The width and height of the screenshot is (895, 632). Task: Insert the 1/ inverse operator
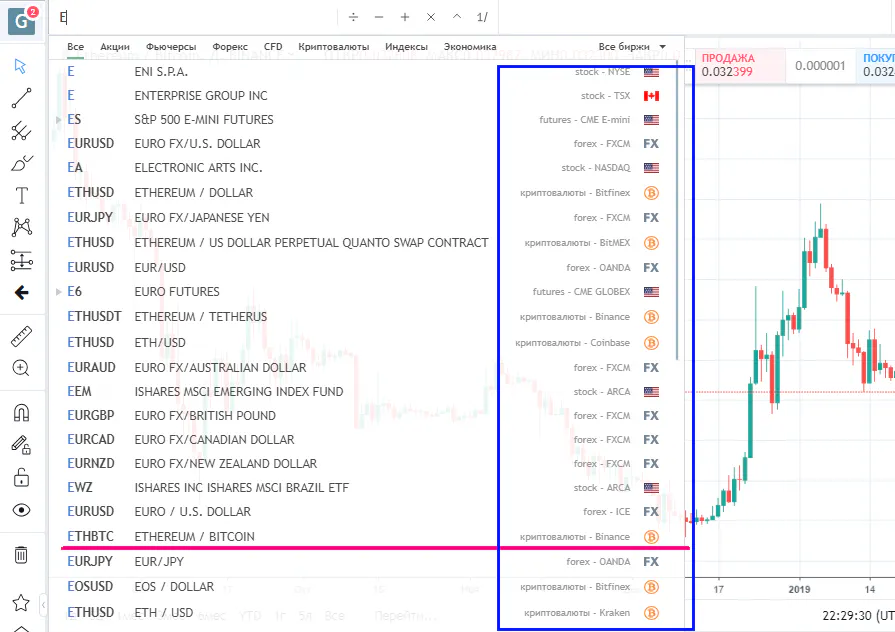click(x=482, y=17)
